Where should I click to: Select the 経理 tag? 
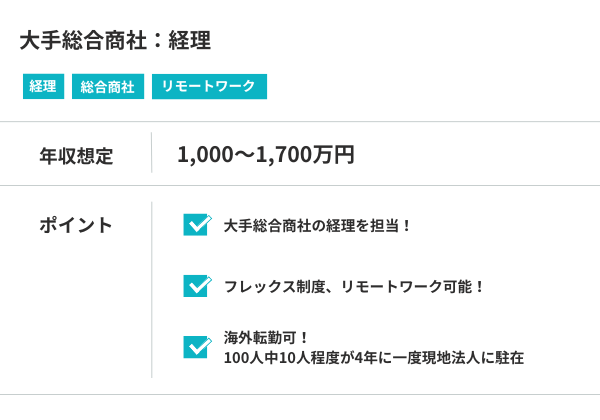pos(43,87)
